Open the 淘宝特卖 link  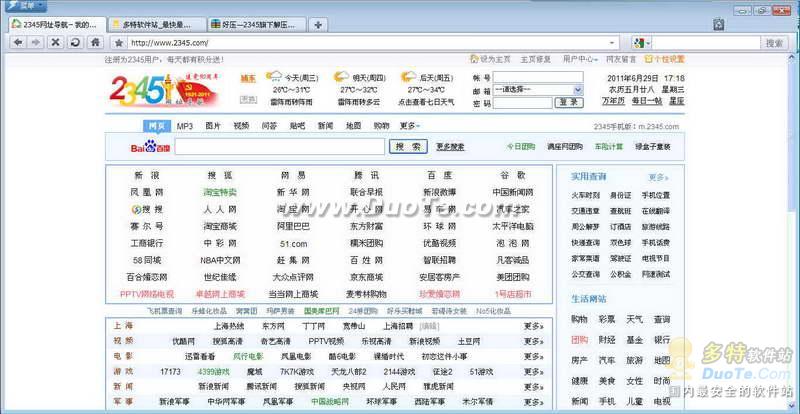[220, 192]
